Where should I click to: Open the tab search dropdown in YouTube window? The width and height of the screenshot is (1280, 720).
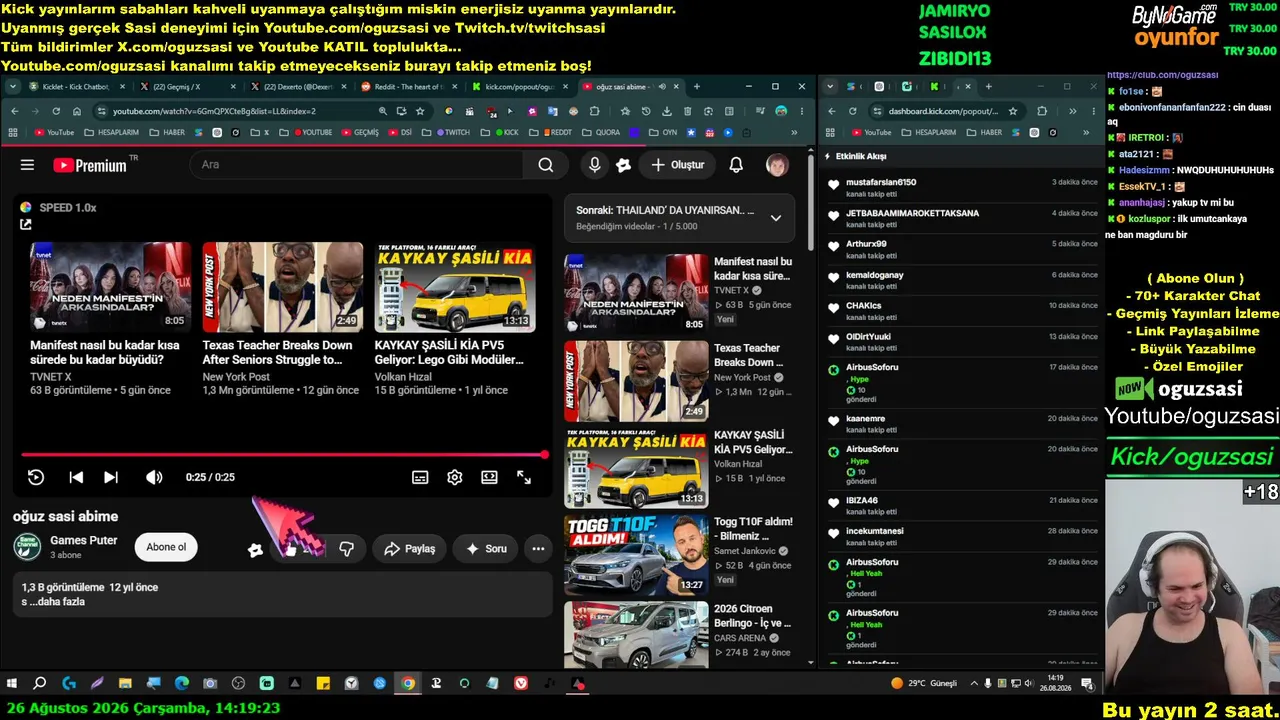pyautogui.click(x=13, y=87)
